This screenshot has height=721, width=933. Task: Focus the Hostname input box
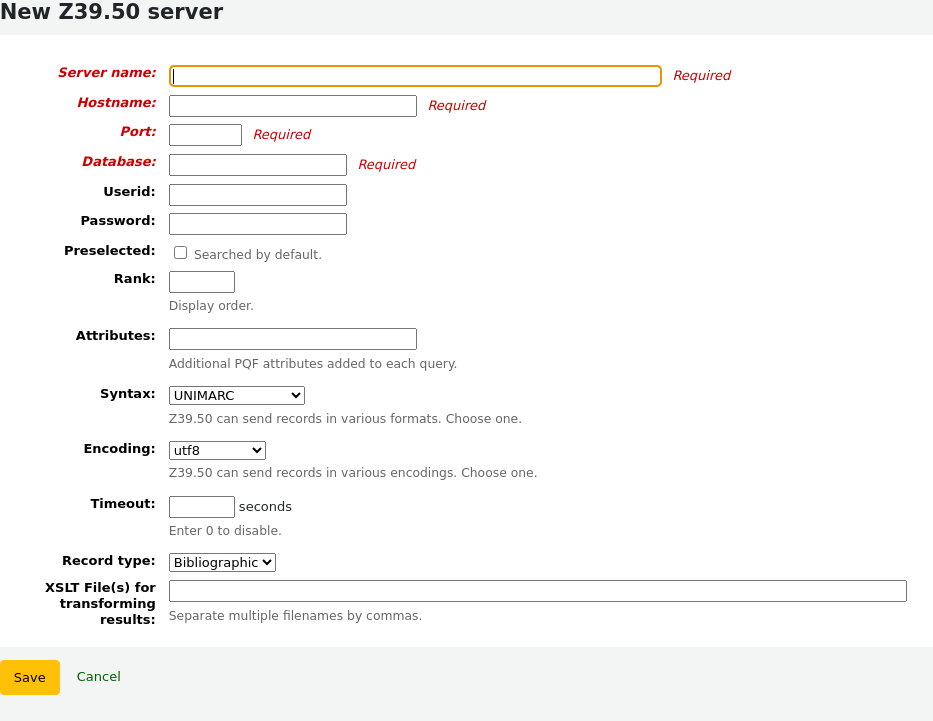[x=292, y=105]
